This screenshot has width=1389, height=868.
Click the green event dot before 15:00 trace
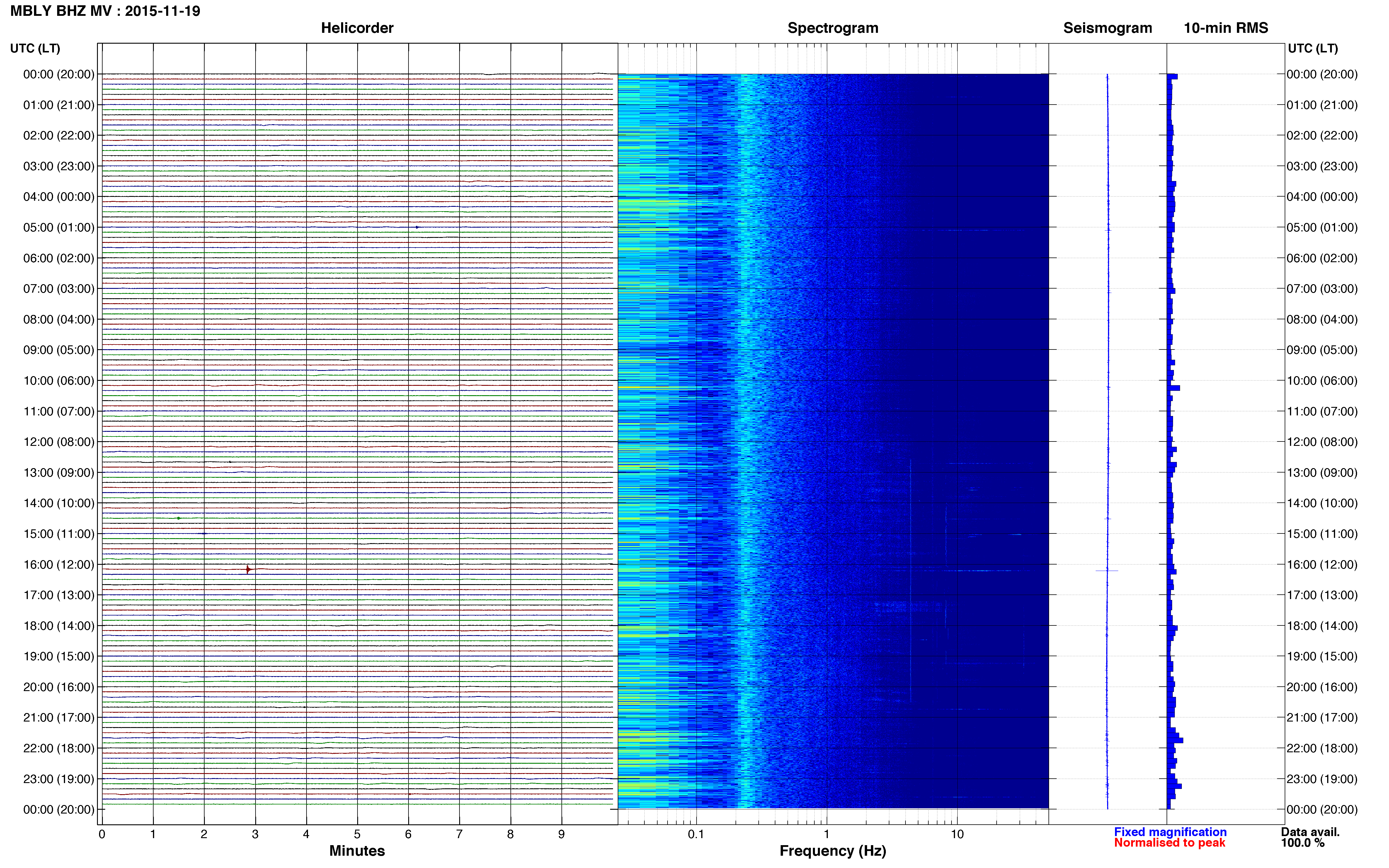[x=178, y=519]
